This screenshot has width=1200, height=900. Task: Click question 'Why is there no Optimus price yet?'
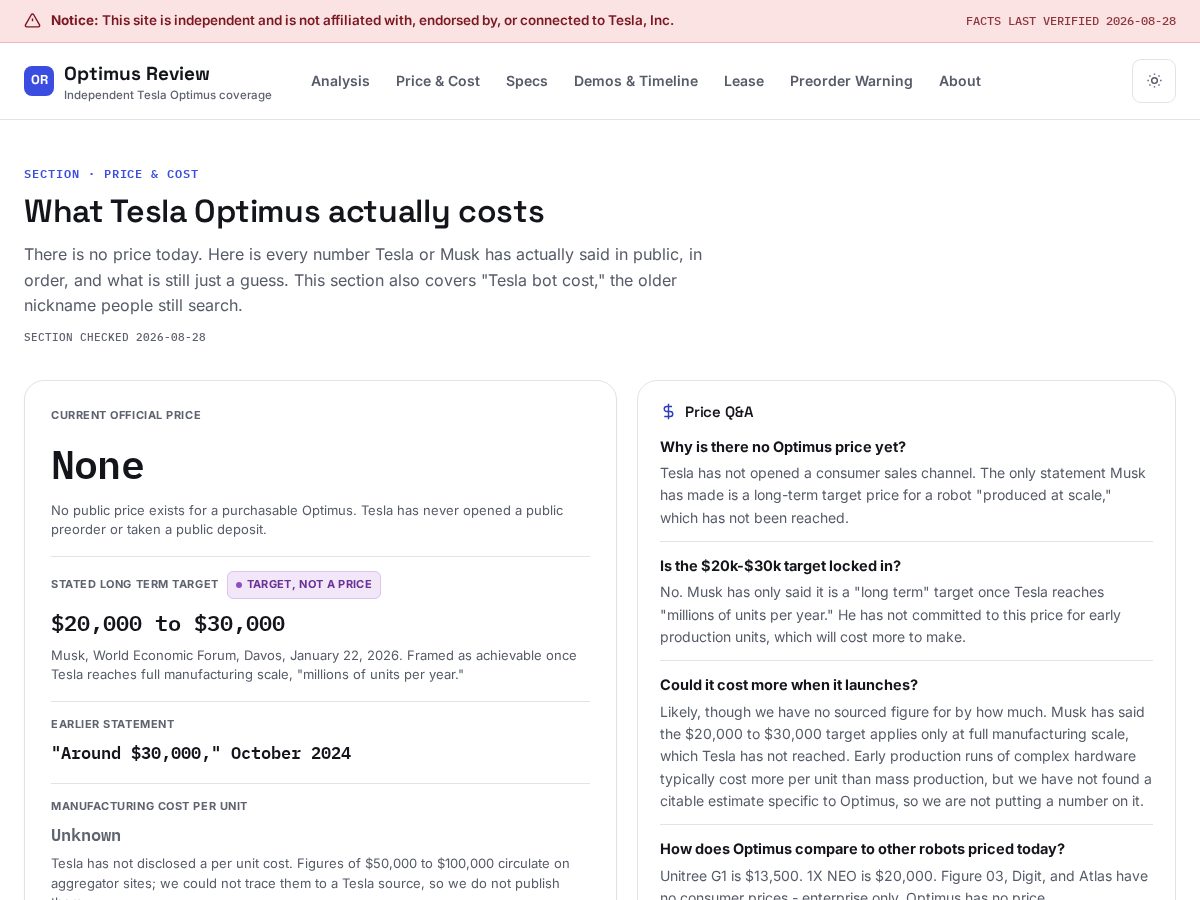783,447
